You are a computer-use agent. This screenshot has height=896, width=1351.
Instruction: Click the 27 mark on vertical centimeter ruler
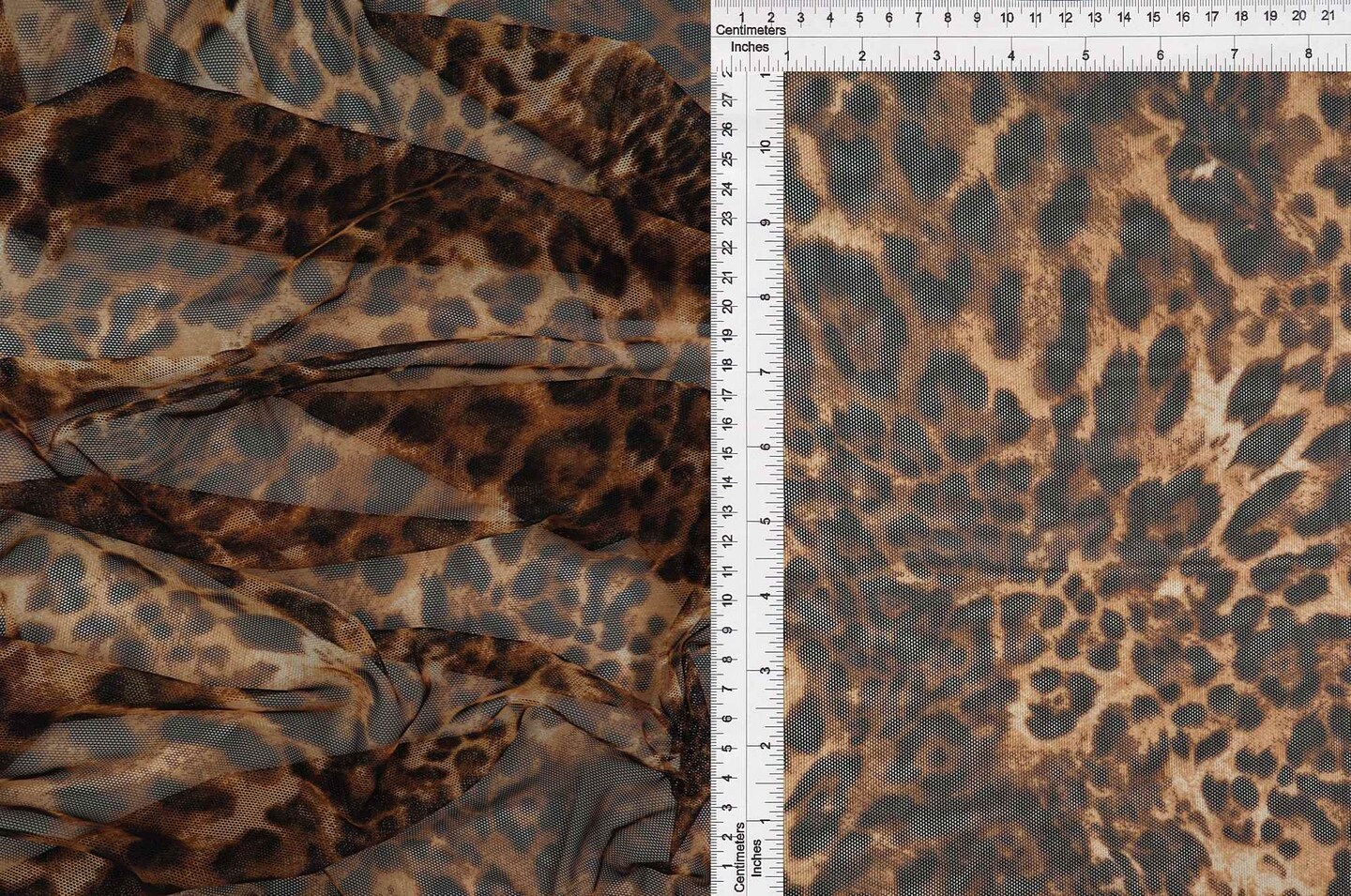pos(728,100)
